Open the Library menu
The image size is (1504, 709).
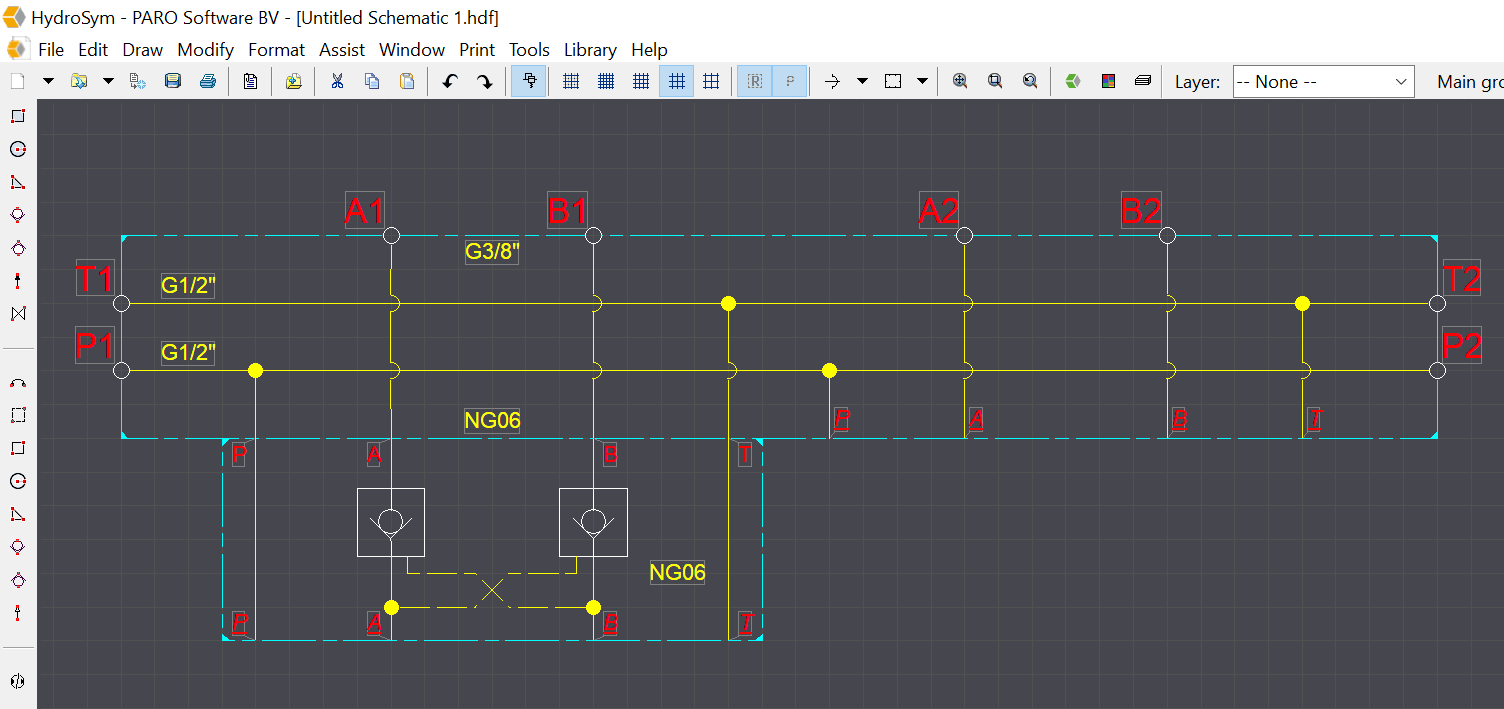pos(590,49)
